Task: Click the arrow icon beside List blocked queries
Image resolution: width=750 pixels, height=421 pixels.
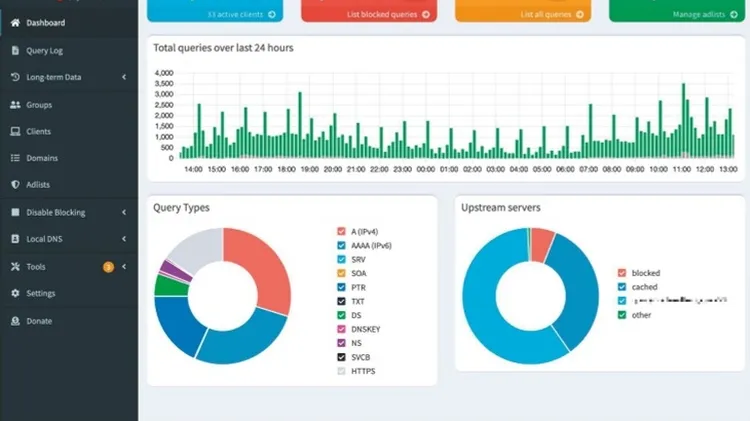Action: click(x=426, y=14)
